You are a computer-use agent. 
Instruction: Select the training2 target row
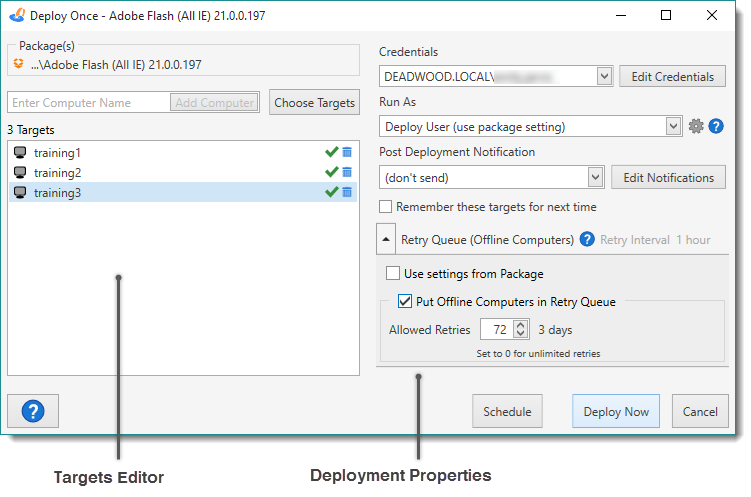tap(183, 172)
